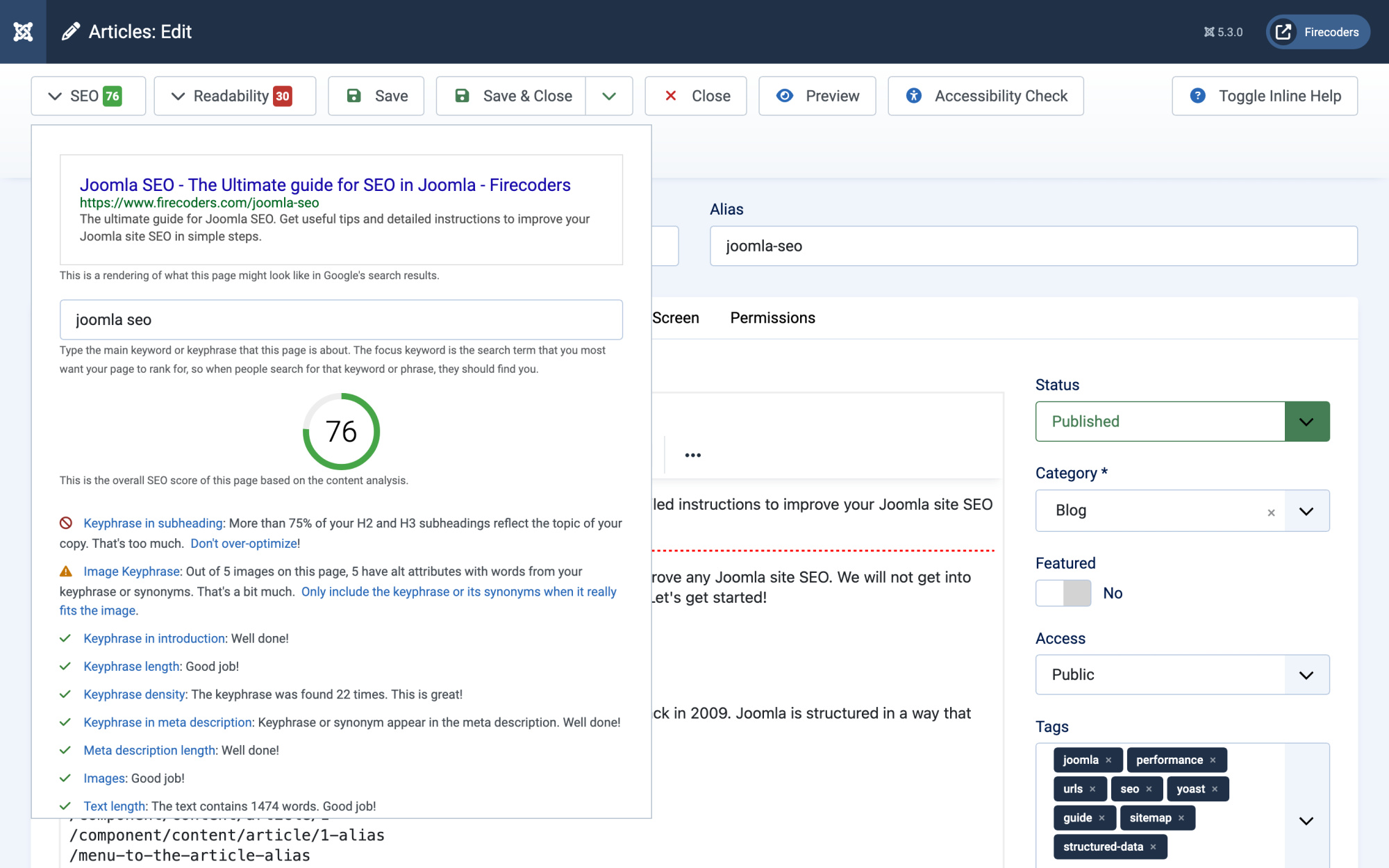The image size is (1389, 868).
Task: Expand the Readability 30 dropdown
Action: 235,96
